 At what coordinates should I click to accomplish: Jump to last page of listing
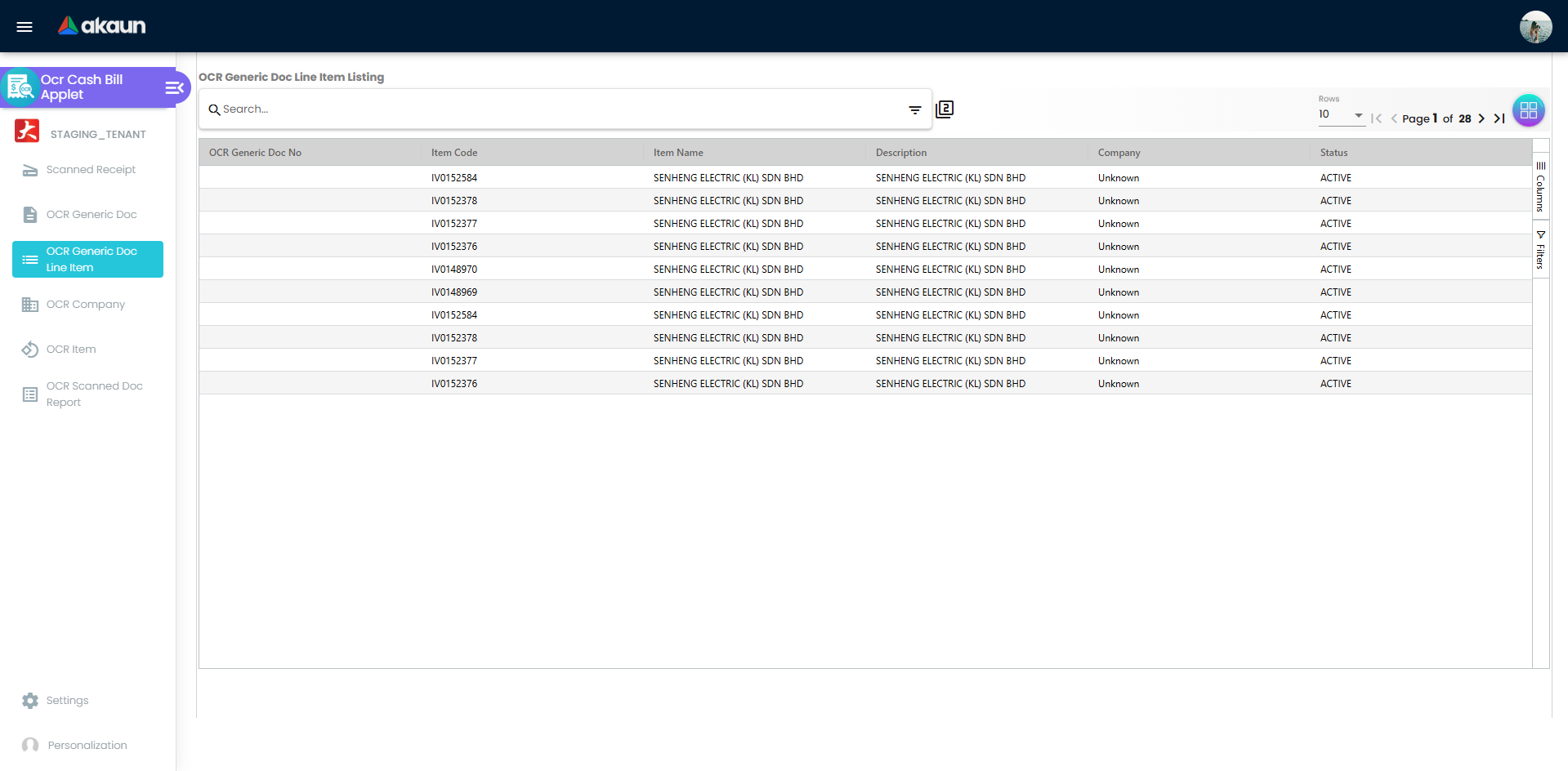(1499, 118)
